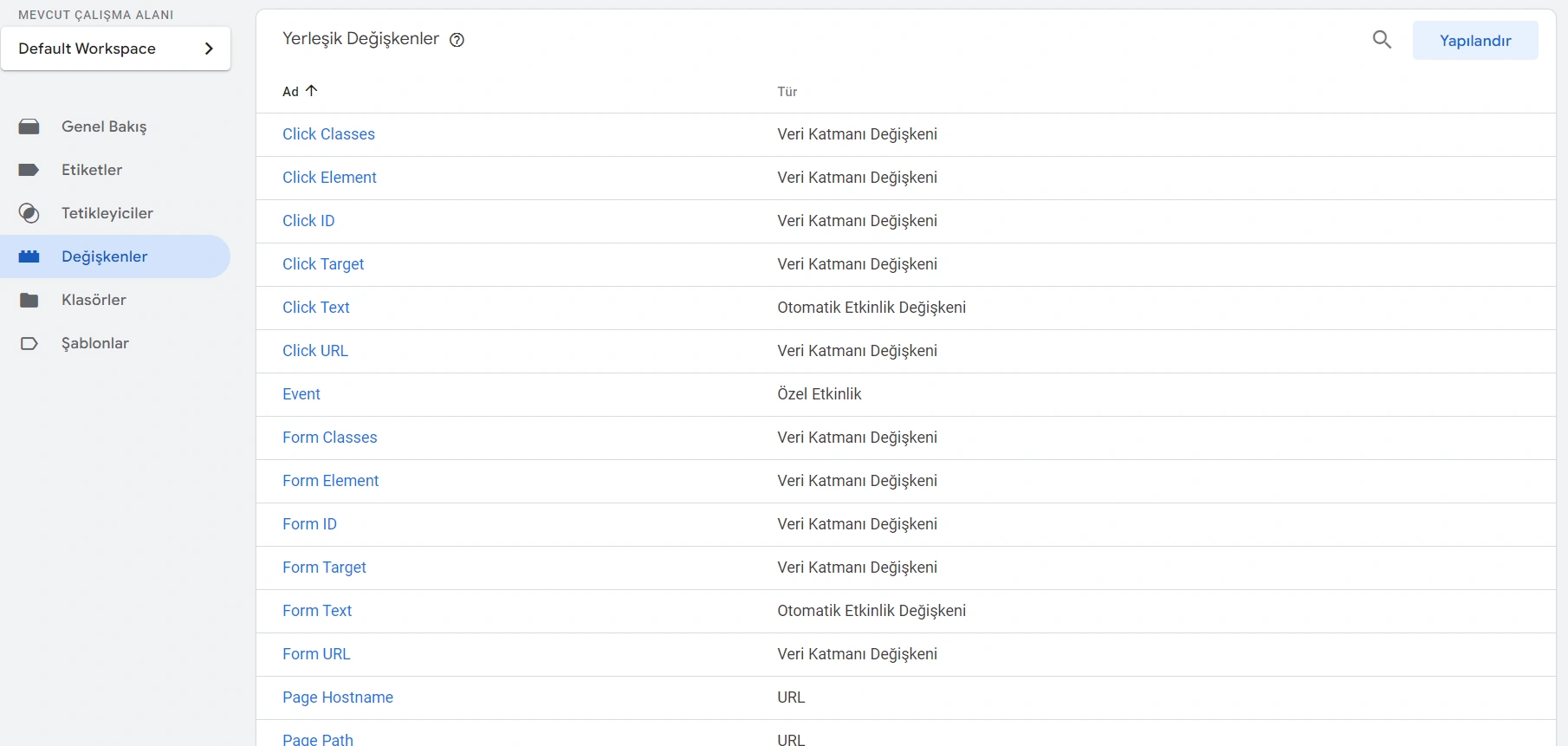Viewport: 1568px width, 746px height.
Task: Click the URL type in Page Hostname row
Action: click(791, 697)
